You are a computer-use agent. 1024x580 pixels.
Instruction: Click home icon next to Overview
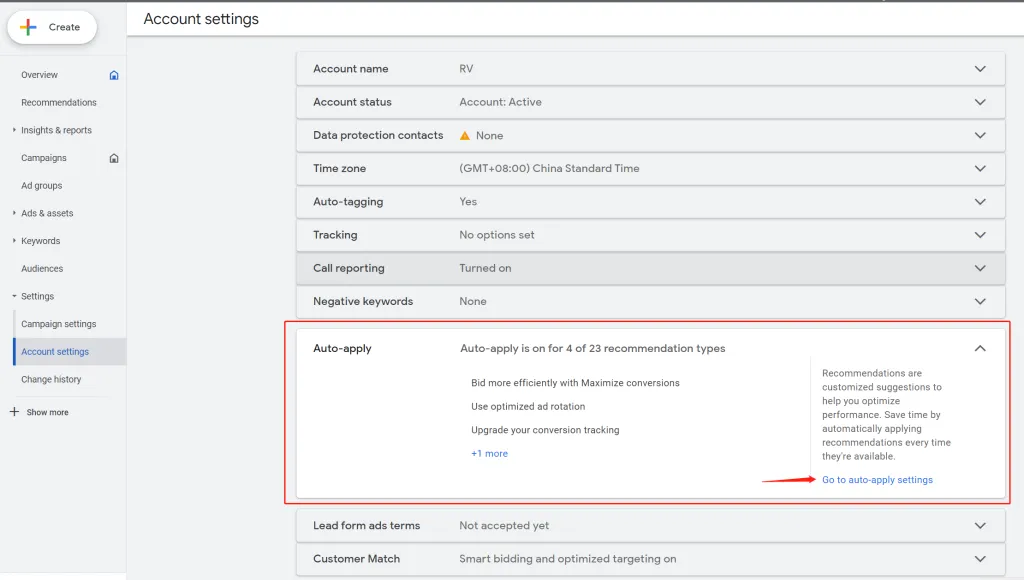(x=114, y=75)
